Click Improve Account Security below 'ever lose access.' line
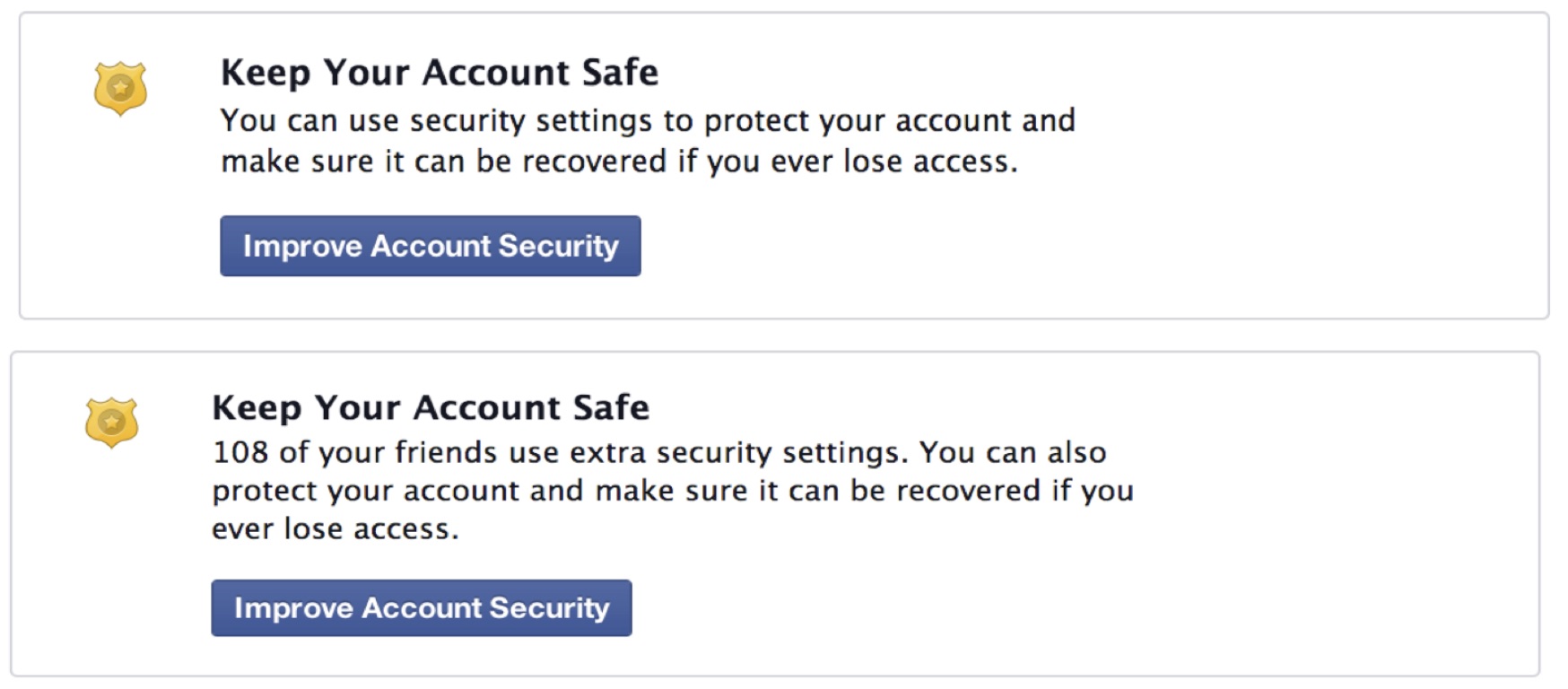Viewport: 1568px width, 689px height. (x=422, y=608)
